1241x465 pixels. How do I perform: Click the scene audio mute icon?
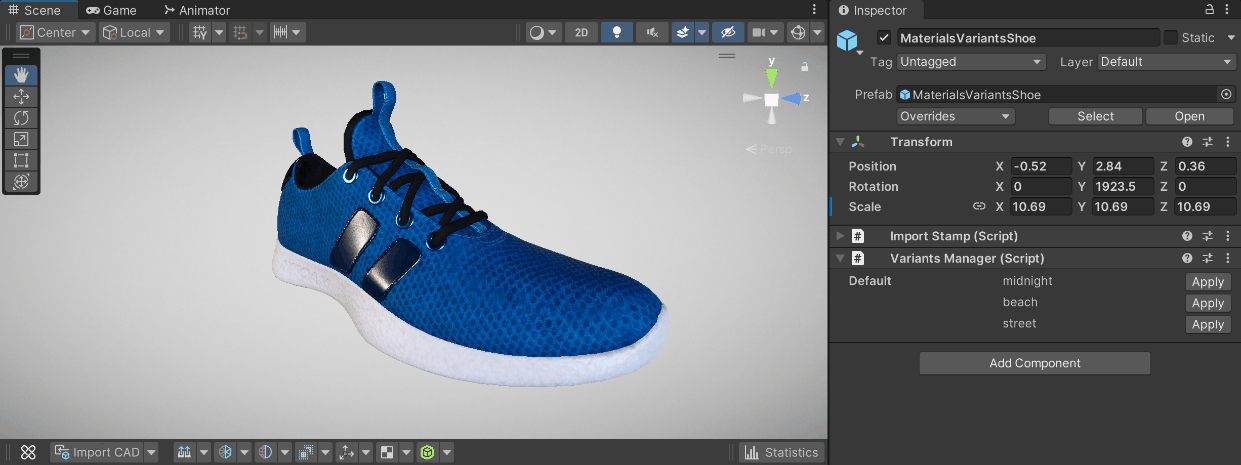click(652, 32)
